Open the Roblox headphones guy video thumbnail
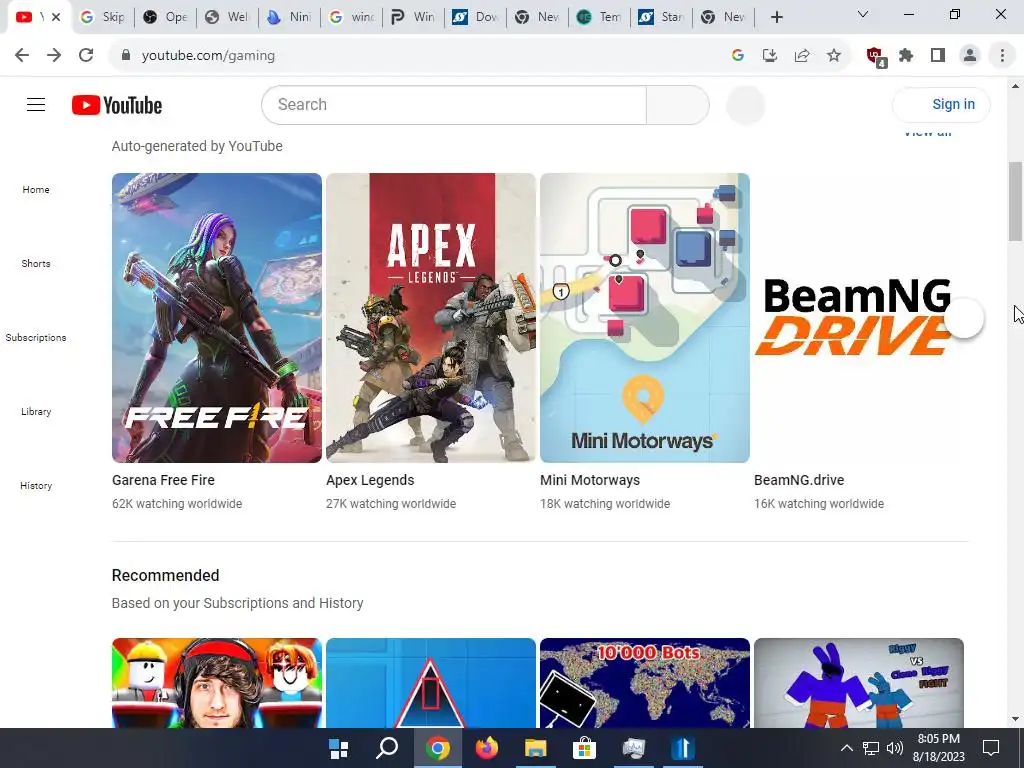This screenshot has height=768, width=1024. (x=217, y=682)
